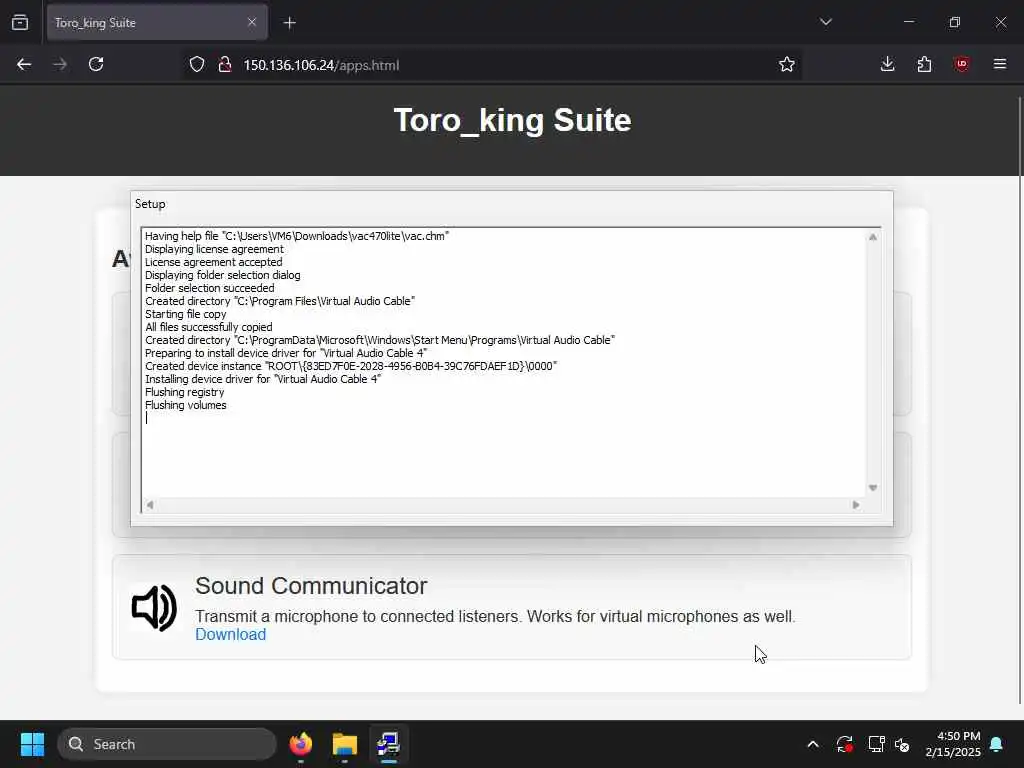Restore down the Firefox window
1024x768 pixels.
click(x=954, y=22)
